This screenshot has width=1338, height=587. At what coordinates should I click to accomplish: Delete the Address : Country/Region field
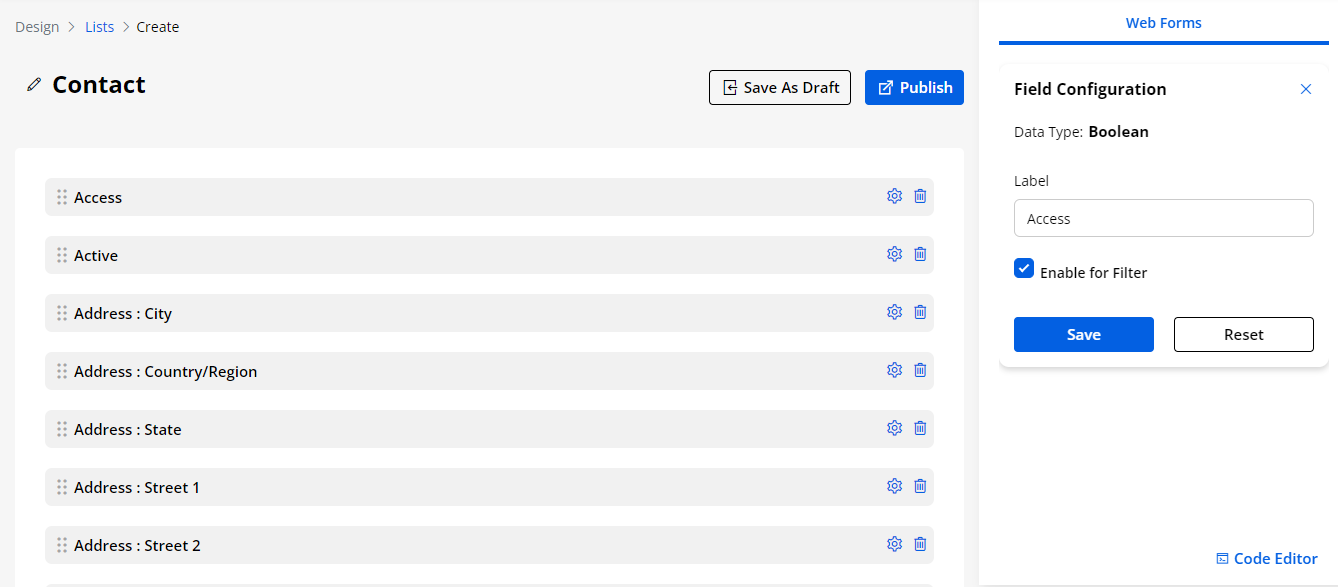(x=920, y=370)
